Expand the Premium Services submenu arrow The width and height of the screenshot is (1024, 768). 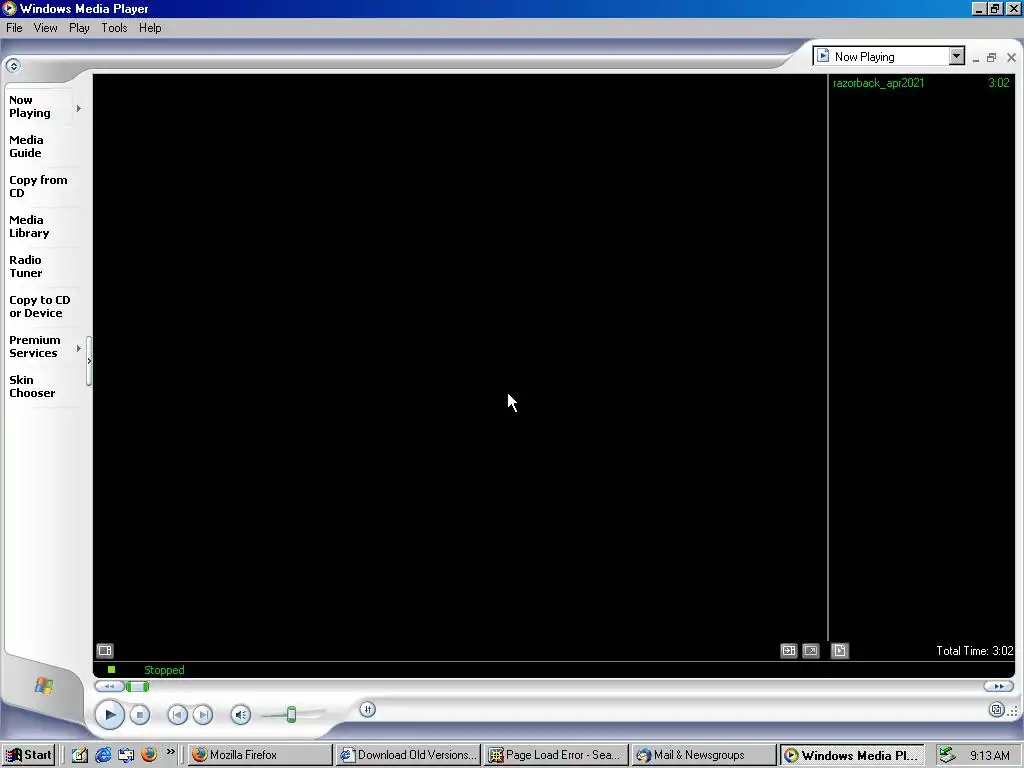79,348
